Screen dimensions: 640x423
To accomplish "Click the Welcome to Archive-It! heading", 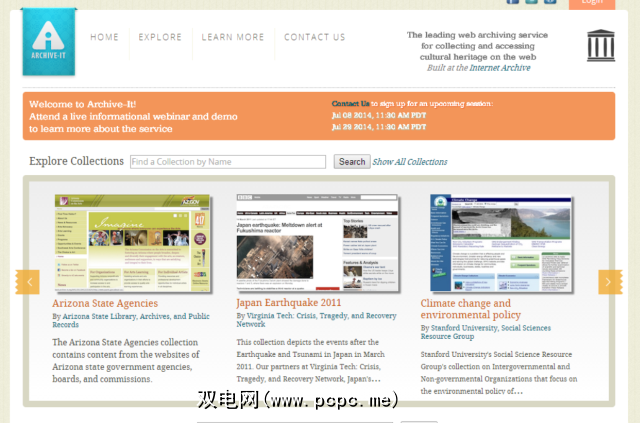I will (82, 104).
